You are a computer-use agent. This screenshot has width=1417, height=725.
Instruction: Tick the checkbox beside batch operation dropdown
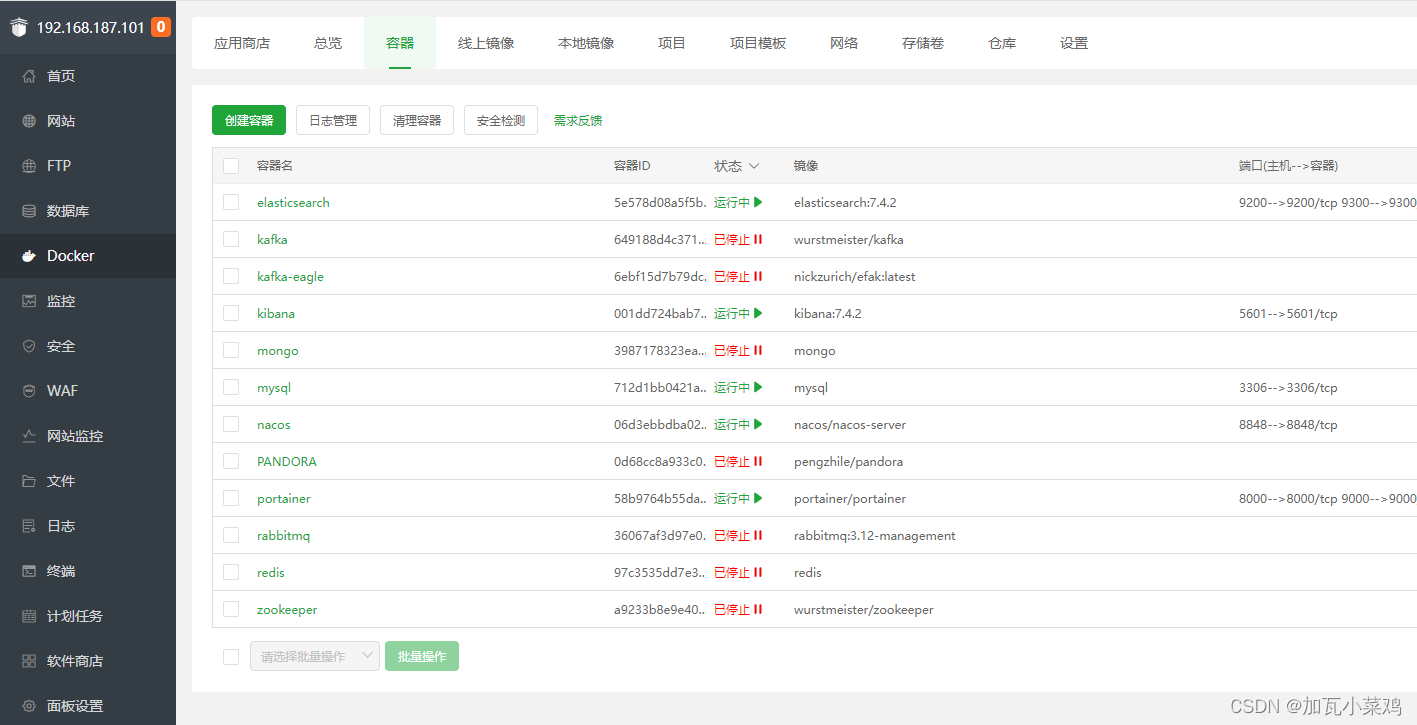pos(231,657)
